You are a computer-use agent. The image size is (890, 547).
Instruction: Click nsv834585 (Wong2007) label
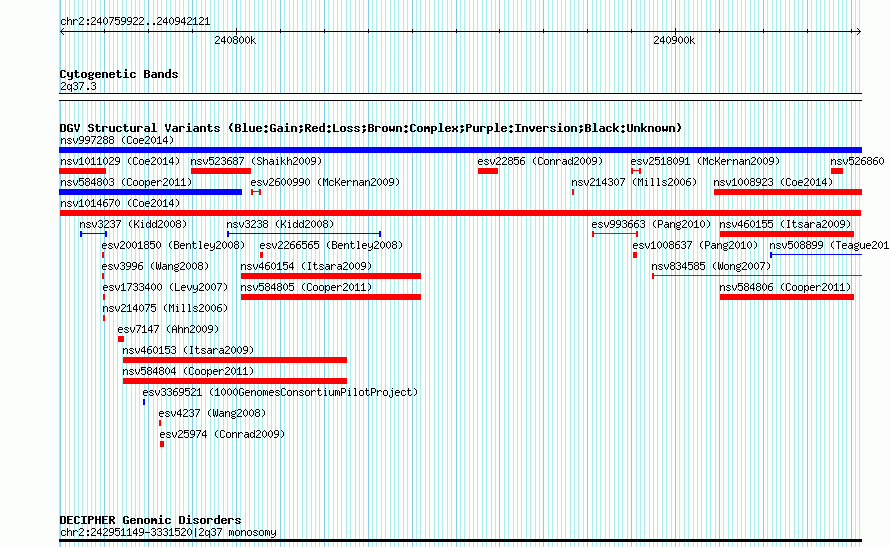(x=711, y=267)
